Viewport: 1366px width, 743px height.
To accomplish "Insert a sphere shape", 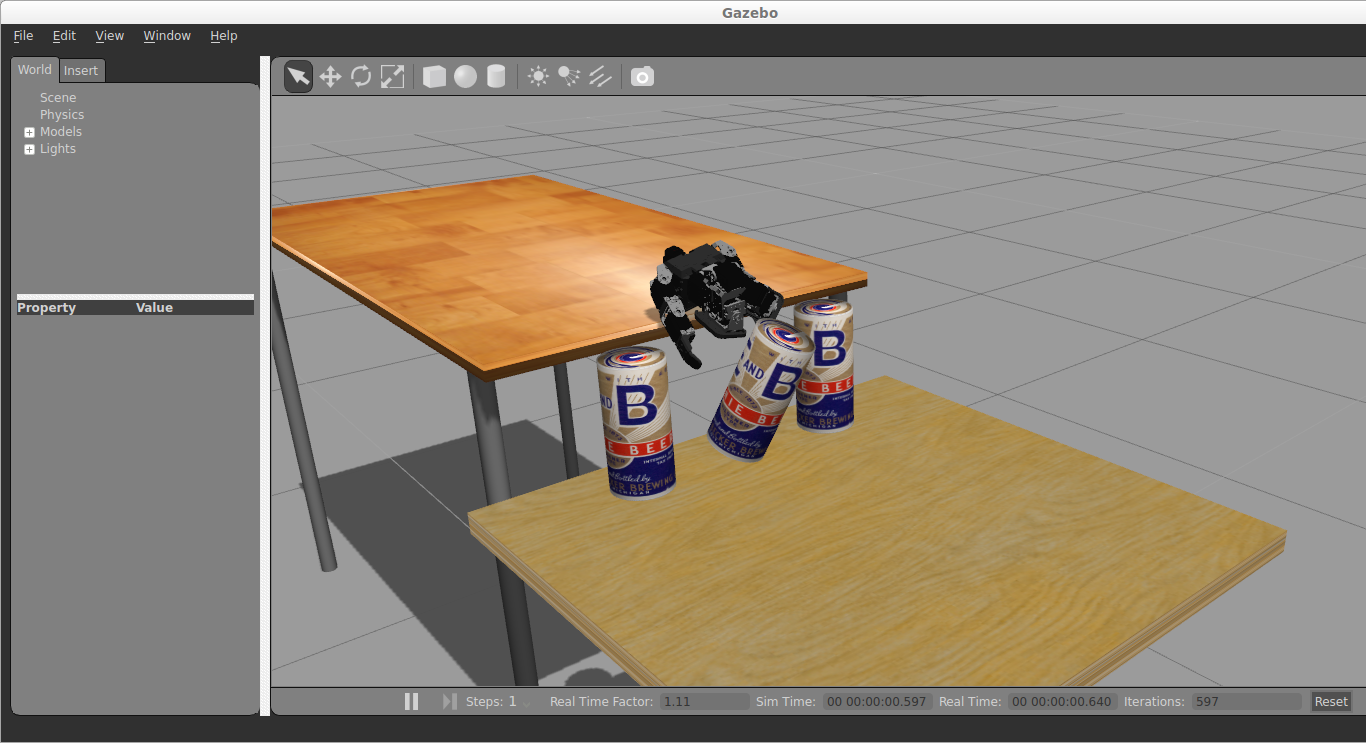I will click(465, 77).
